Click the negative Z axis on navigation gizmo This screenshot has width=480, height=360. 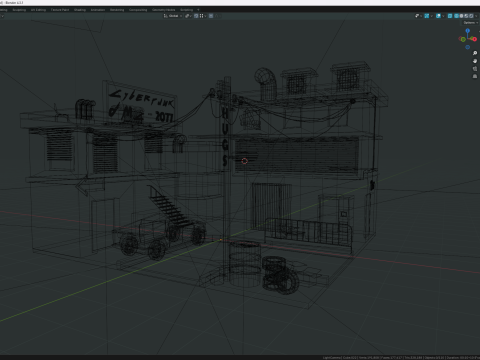coord(468,47)
